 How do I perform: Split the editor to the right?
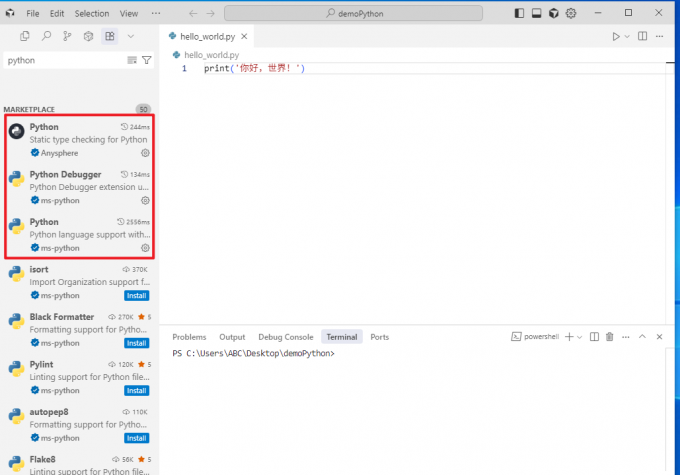tap(642, 36)
